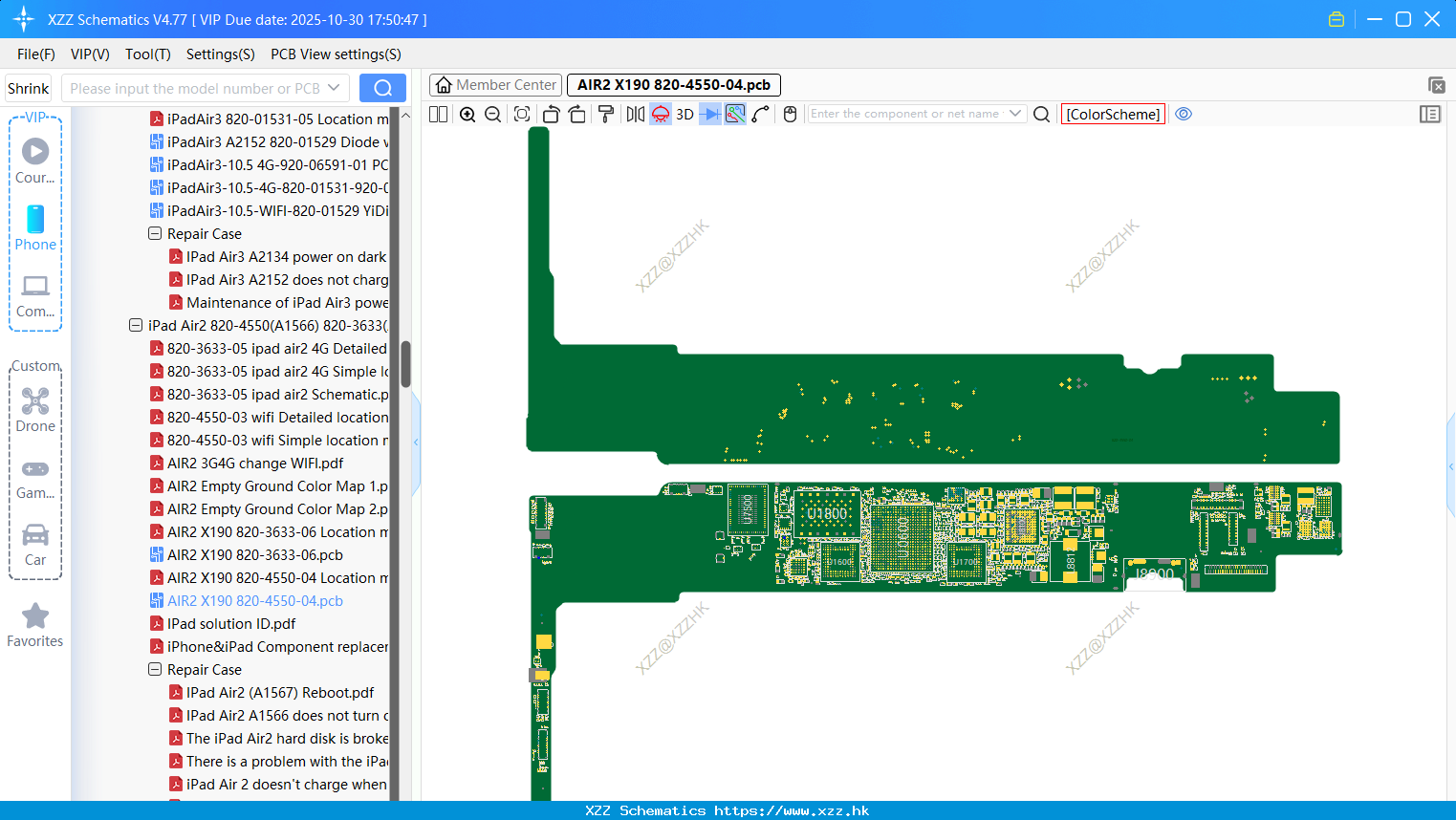Viewport: 1456px width, 820px height.
Task: Click the Shrink button
Action: point(29,88)
